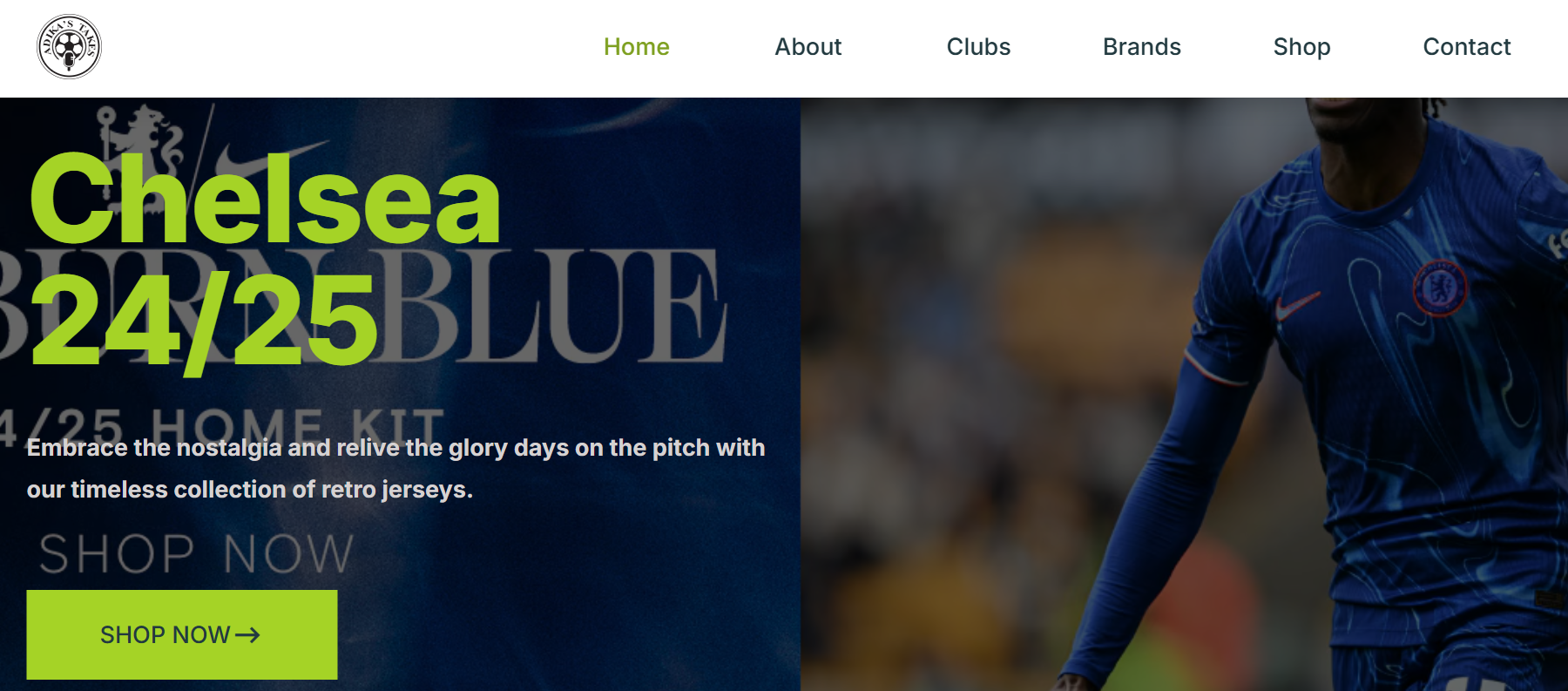The width and height of the screenshot is (1568, 691).
Task: Go to the Home navigation item
Action: click(637, 47)
